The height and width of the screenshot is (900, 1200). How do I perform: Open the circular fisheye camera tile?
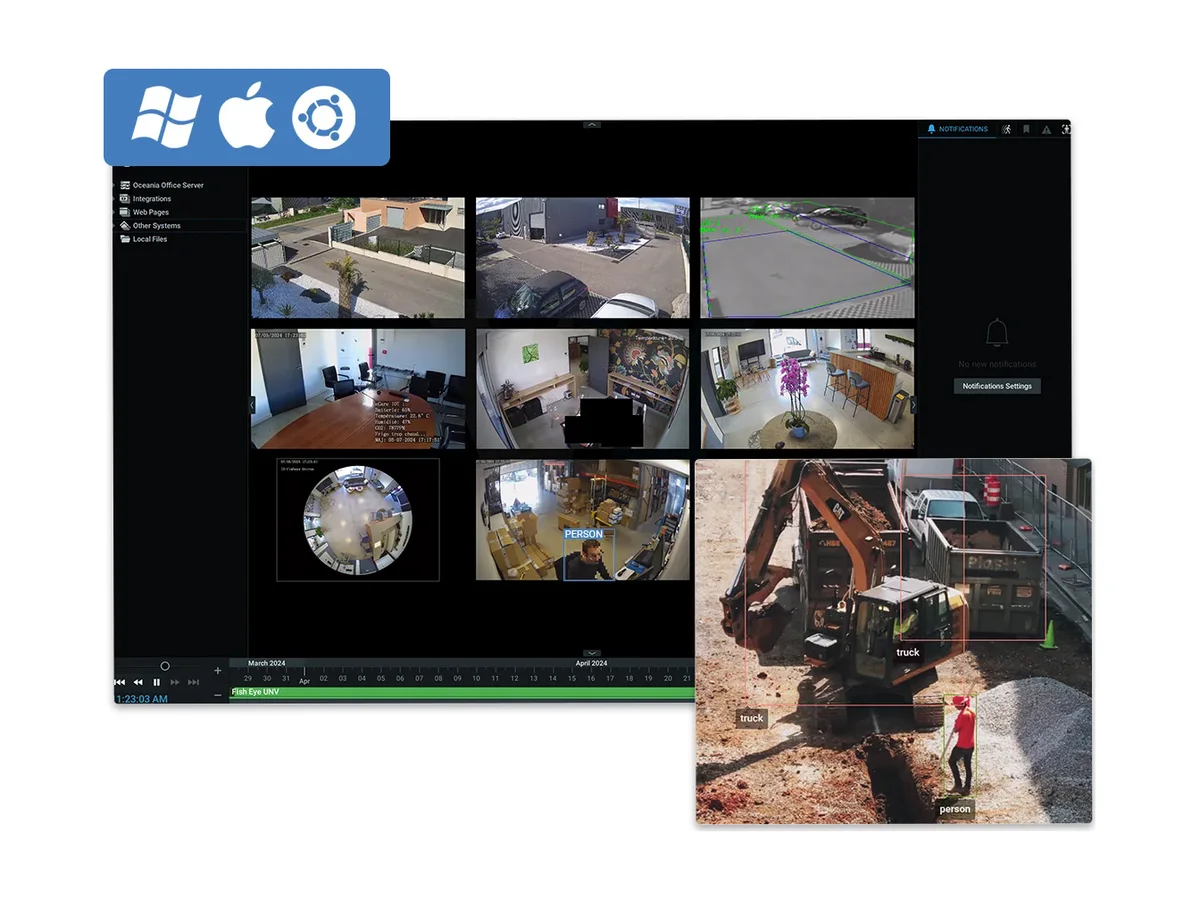coord(358,520)
